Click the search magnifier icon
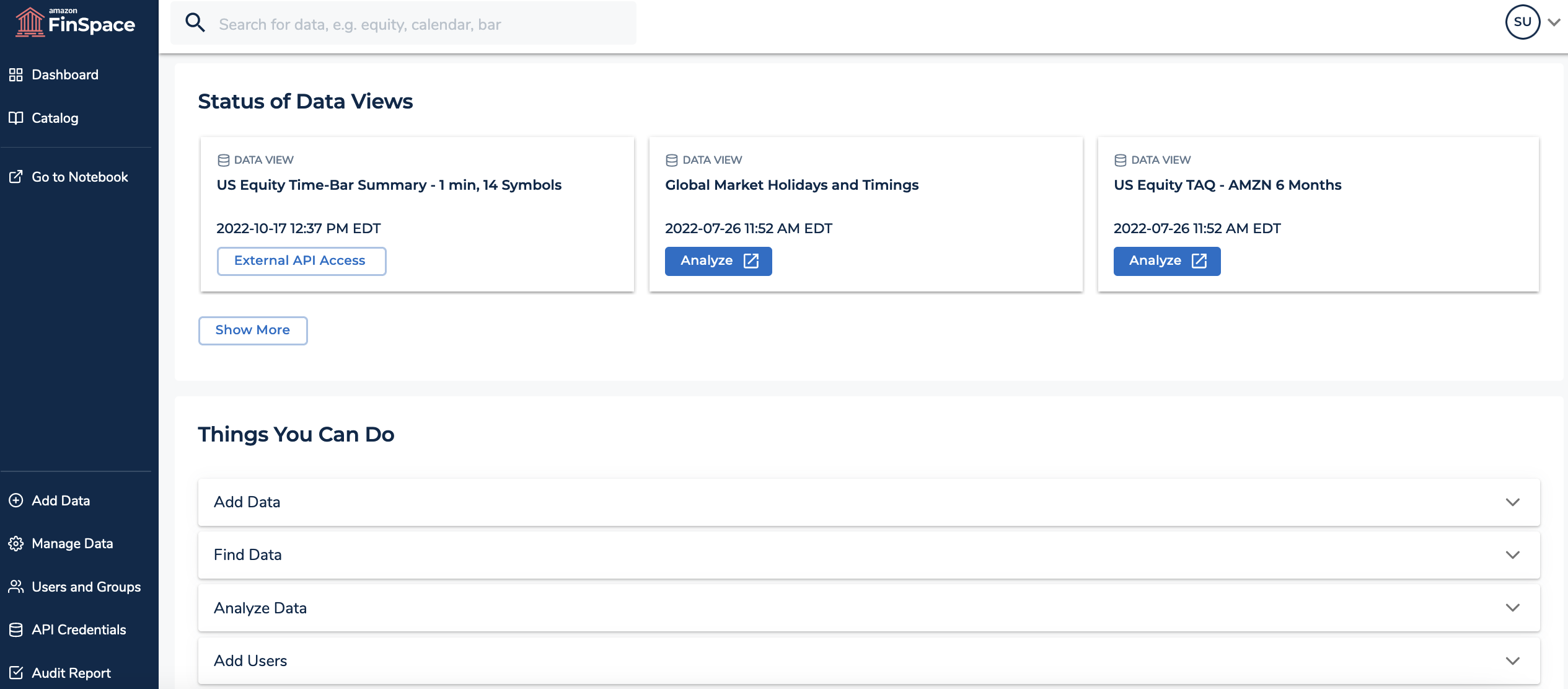The width and height of the screenshot is (1568, 689). [195, 22]
